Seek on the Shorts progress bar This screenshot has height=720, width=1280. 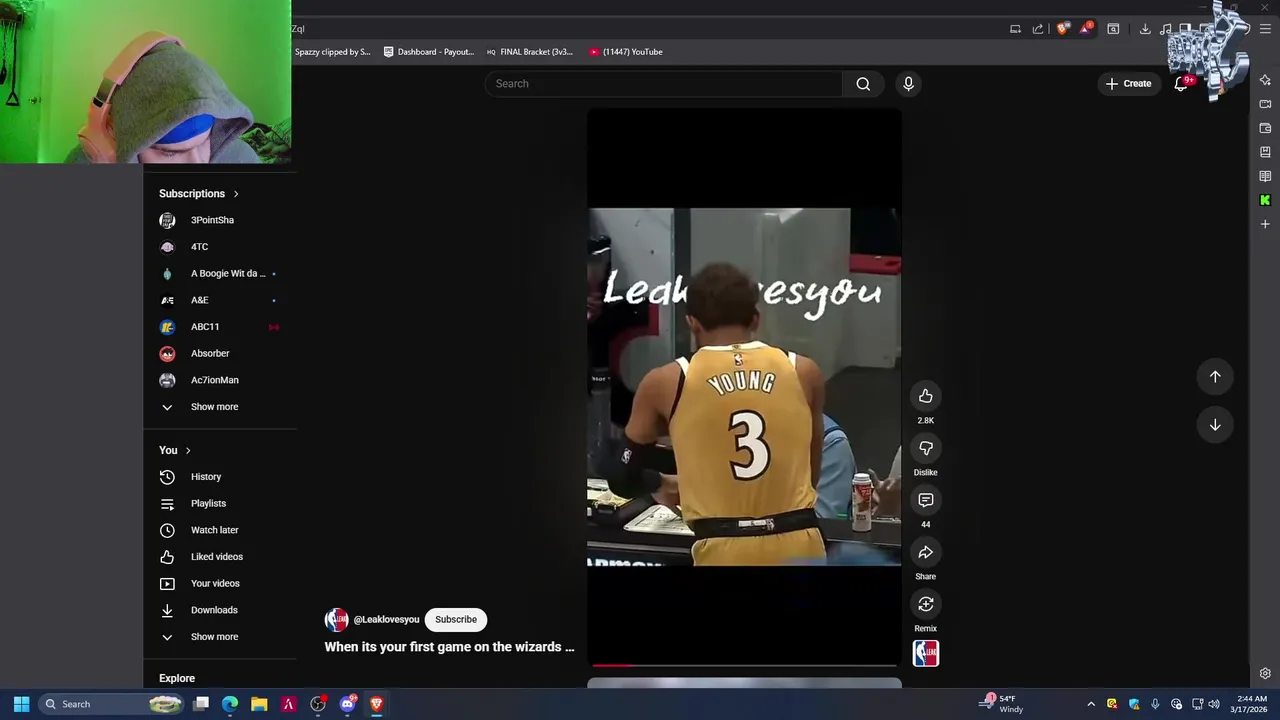click(x=744, y=664)
